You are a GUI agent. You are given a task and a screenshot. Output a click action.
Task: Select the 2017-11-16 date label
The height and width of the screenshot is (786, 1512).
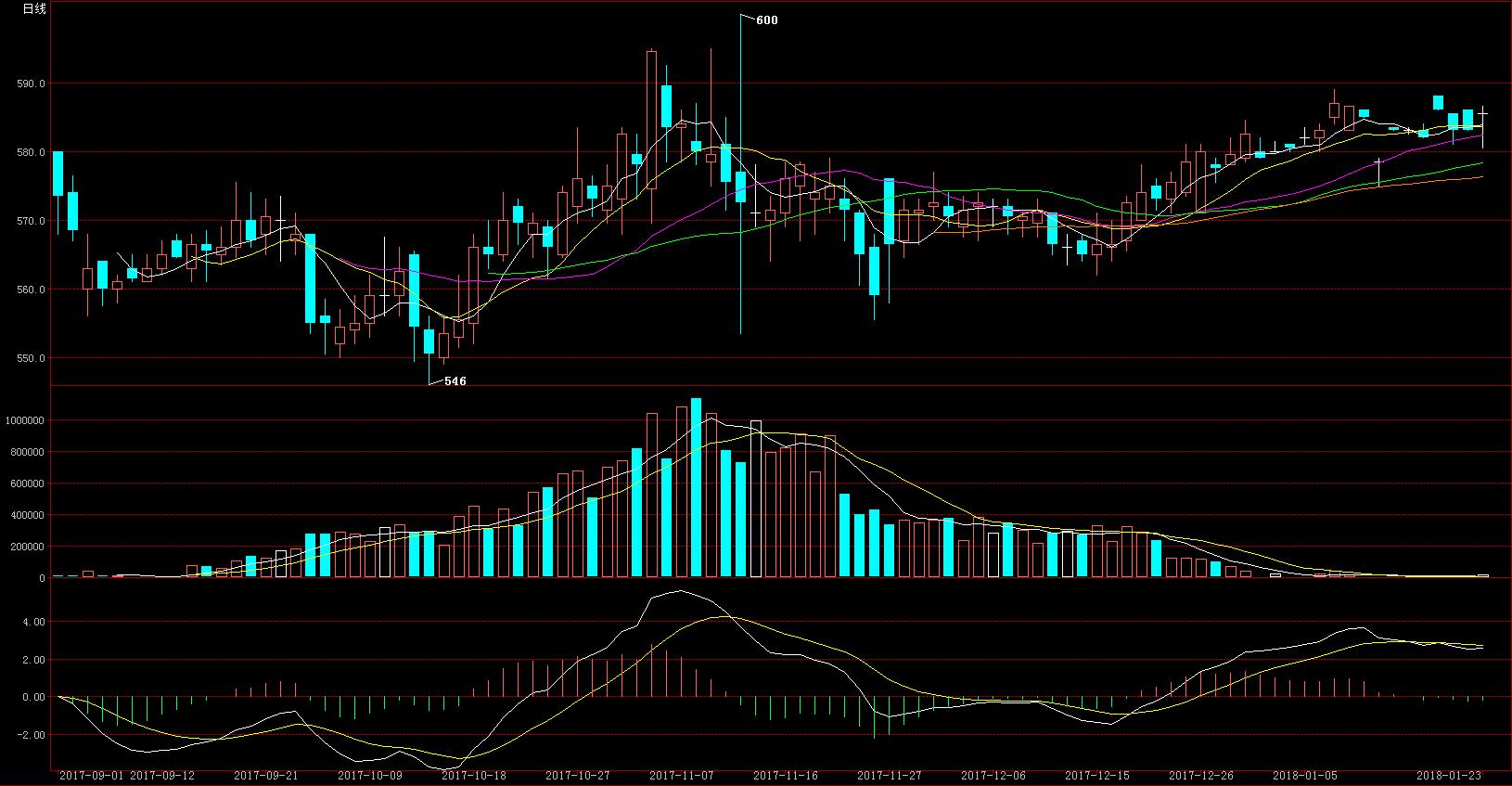786,775
